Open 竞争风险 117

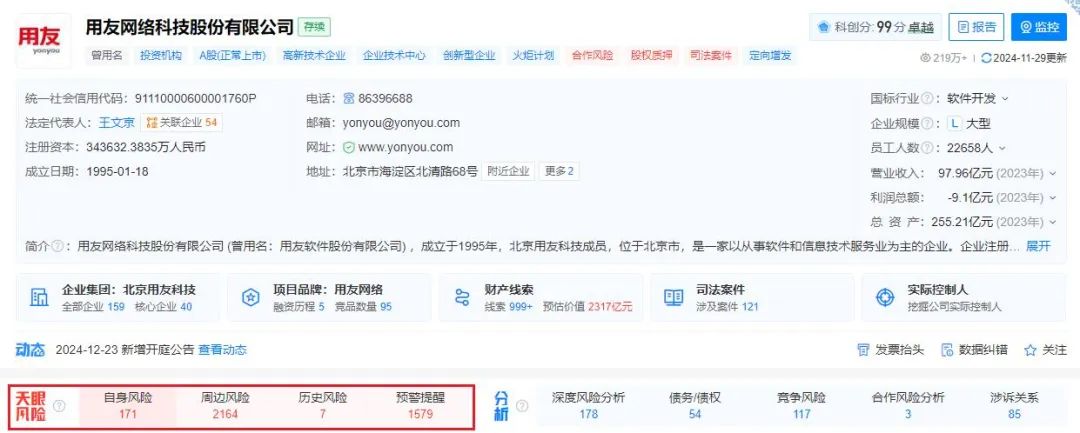click(x=801, y=405)
